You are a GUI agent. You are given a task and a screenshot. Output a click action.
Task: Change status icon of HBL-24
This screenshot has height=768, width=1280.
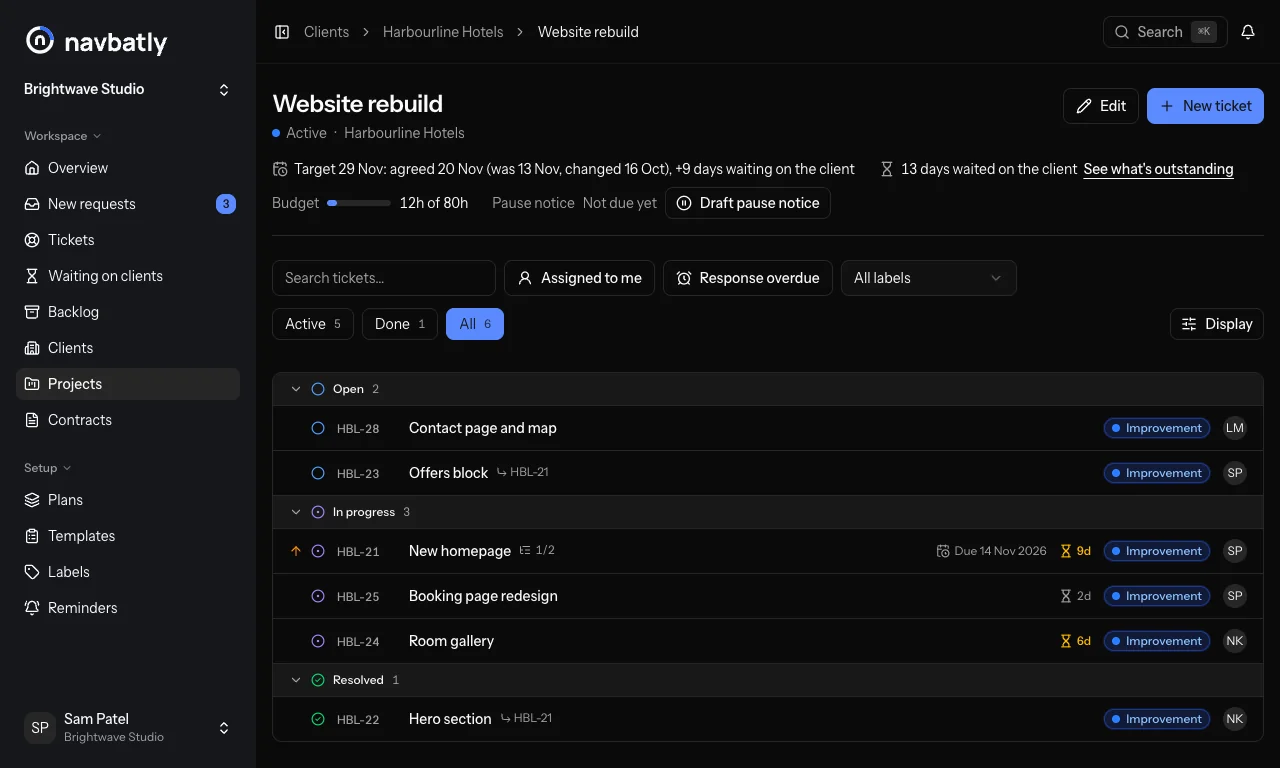tap(318, 641)
